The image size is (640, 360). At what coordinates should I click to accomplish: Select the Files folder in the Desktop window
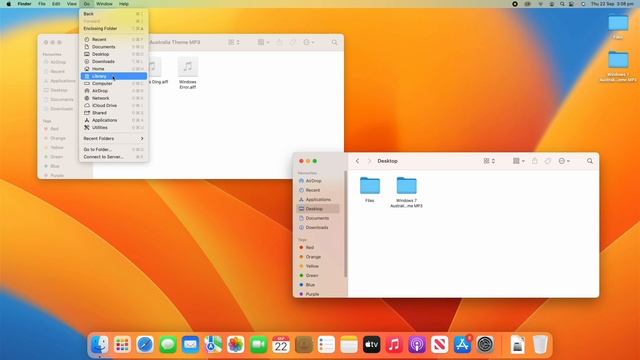coord(370,189)
